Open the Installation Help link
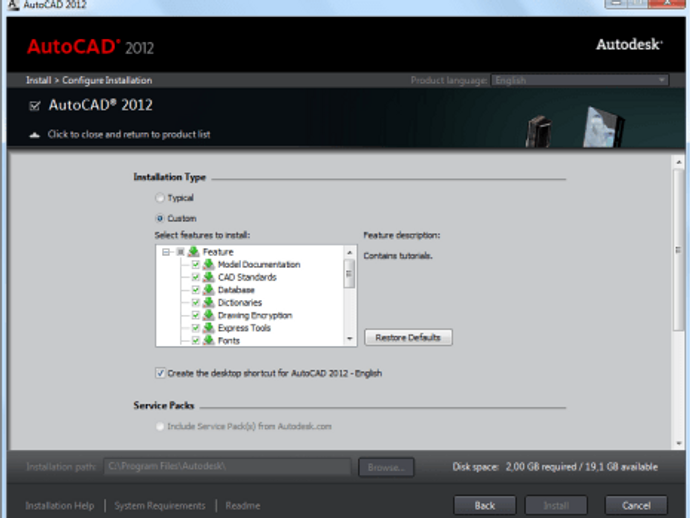This screenshot has height=518, width=690. tap(60, 506)
